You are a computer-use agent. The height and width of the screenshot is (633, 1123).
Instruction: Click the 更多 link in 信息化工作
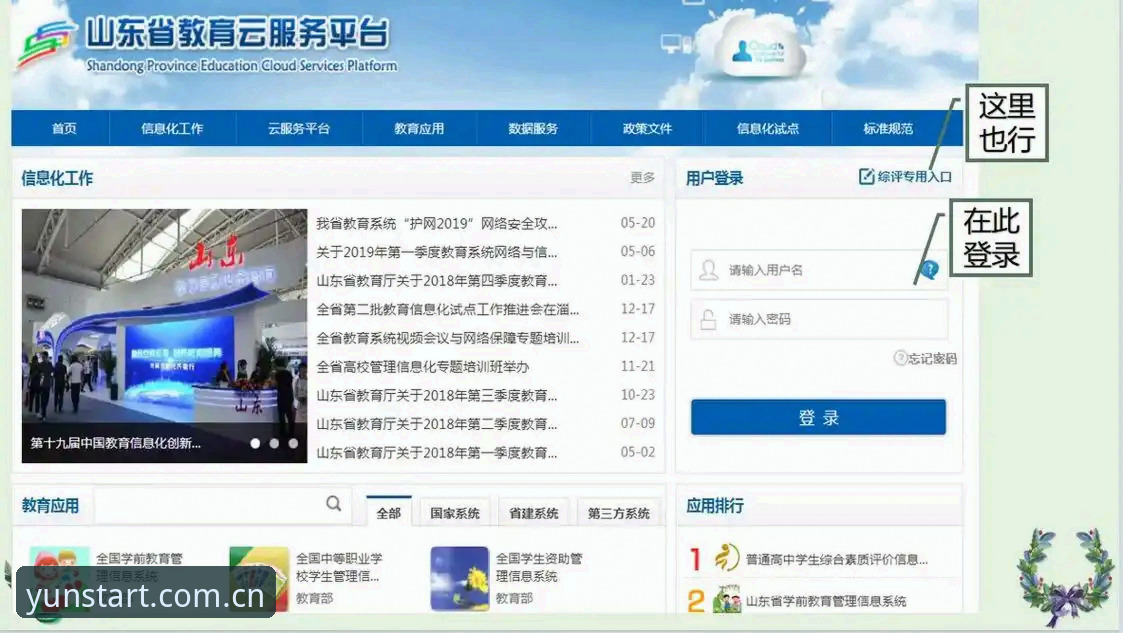click(x=642, y=178)
